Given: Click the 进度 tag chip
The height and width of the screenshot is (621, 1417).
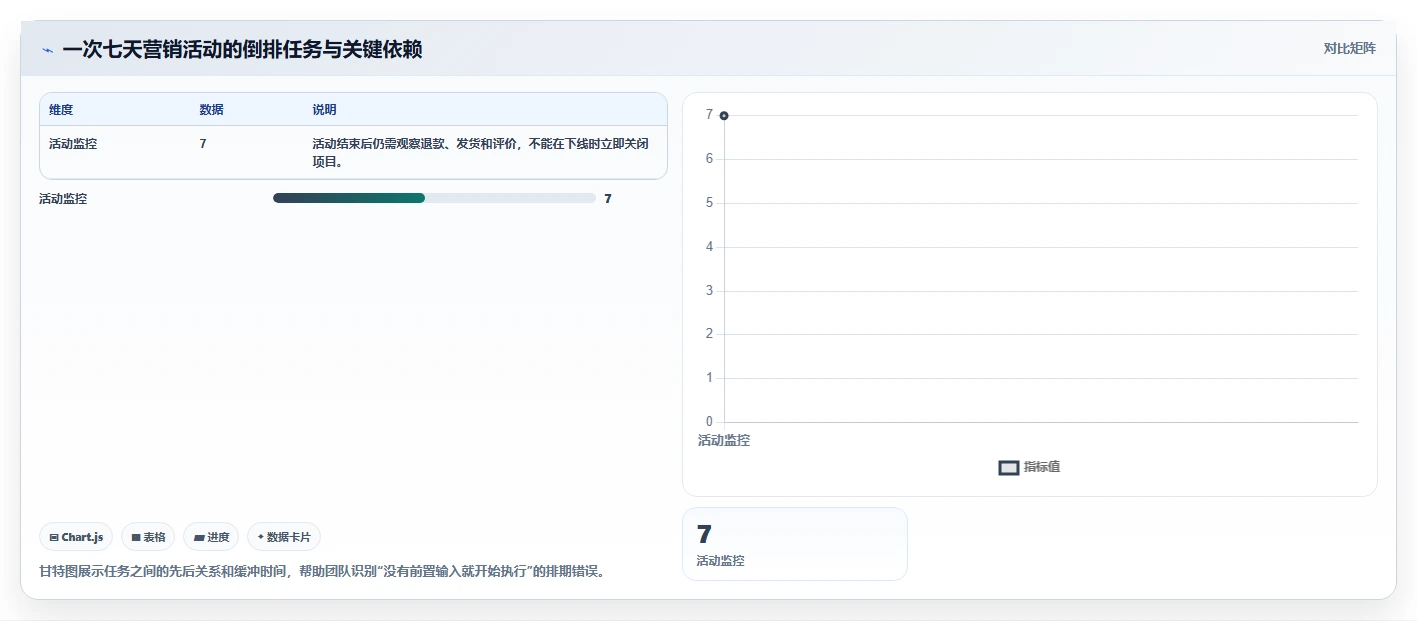Looking at the screenshot, I should (x=211, y=537).
